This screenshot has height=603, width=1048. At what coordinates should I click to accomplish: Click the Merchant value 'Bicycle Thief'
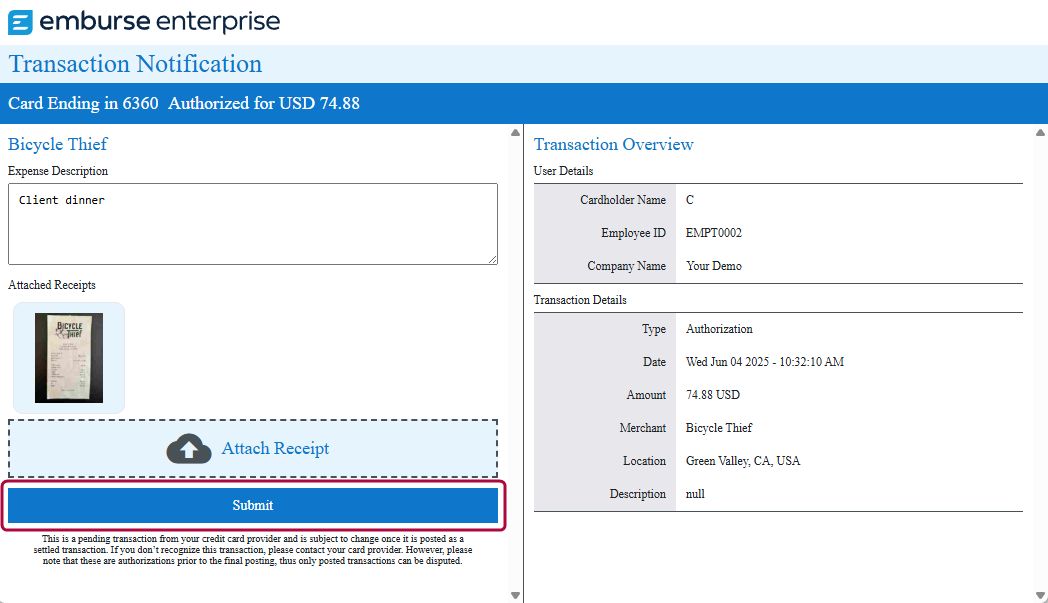[x=718, y=428]
